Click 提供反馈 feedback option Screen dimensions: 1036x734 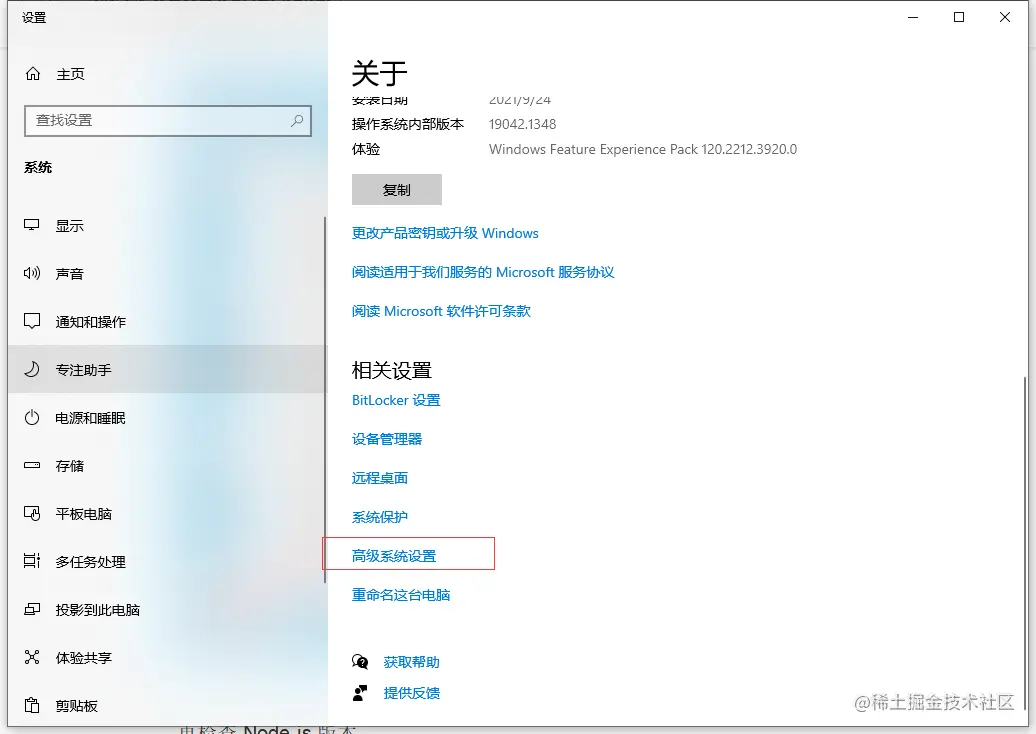tap(410, 692)
